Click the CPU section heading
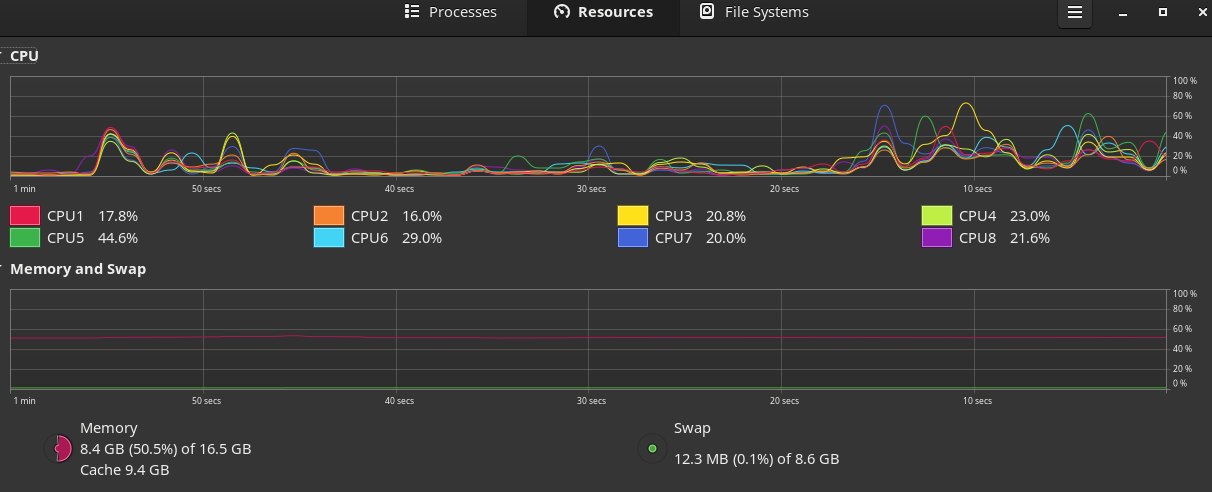Image resolution: width=1212 pixels, height=492 pixels. (x=24, y=56)
